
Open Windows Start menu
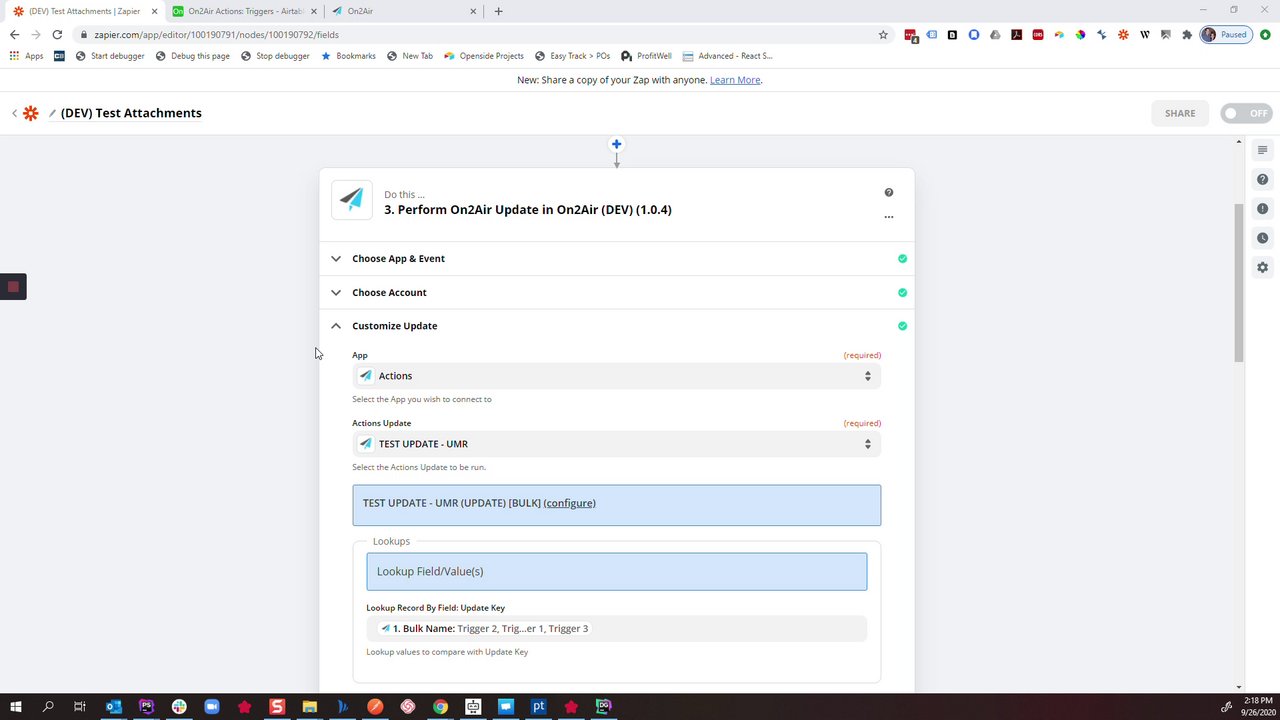tap(15, 707)
